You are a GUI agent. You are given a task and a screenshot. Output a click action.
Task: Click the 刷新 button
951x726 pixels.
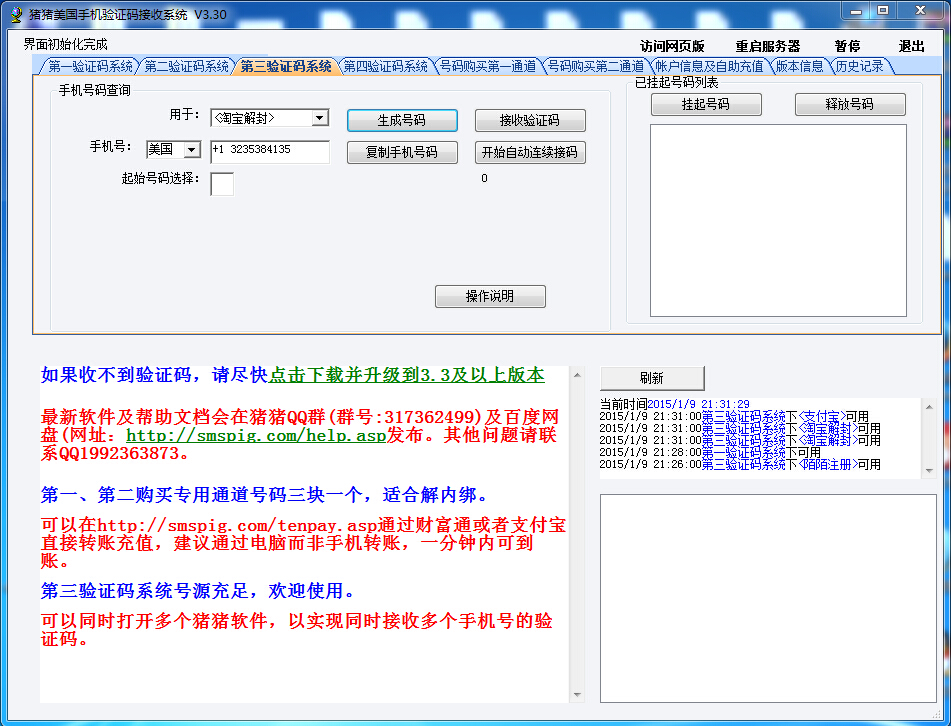click(652, 378)
